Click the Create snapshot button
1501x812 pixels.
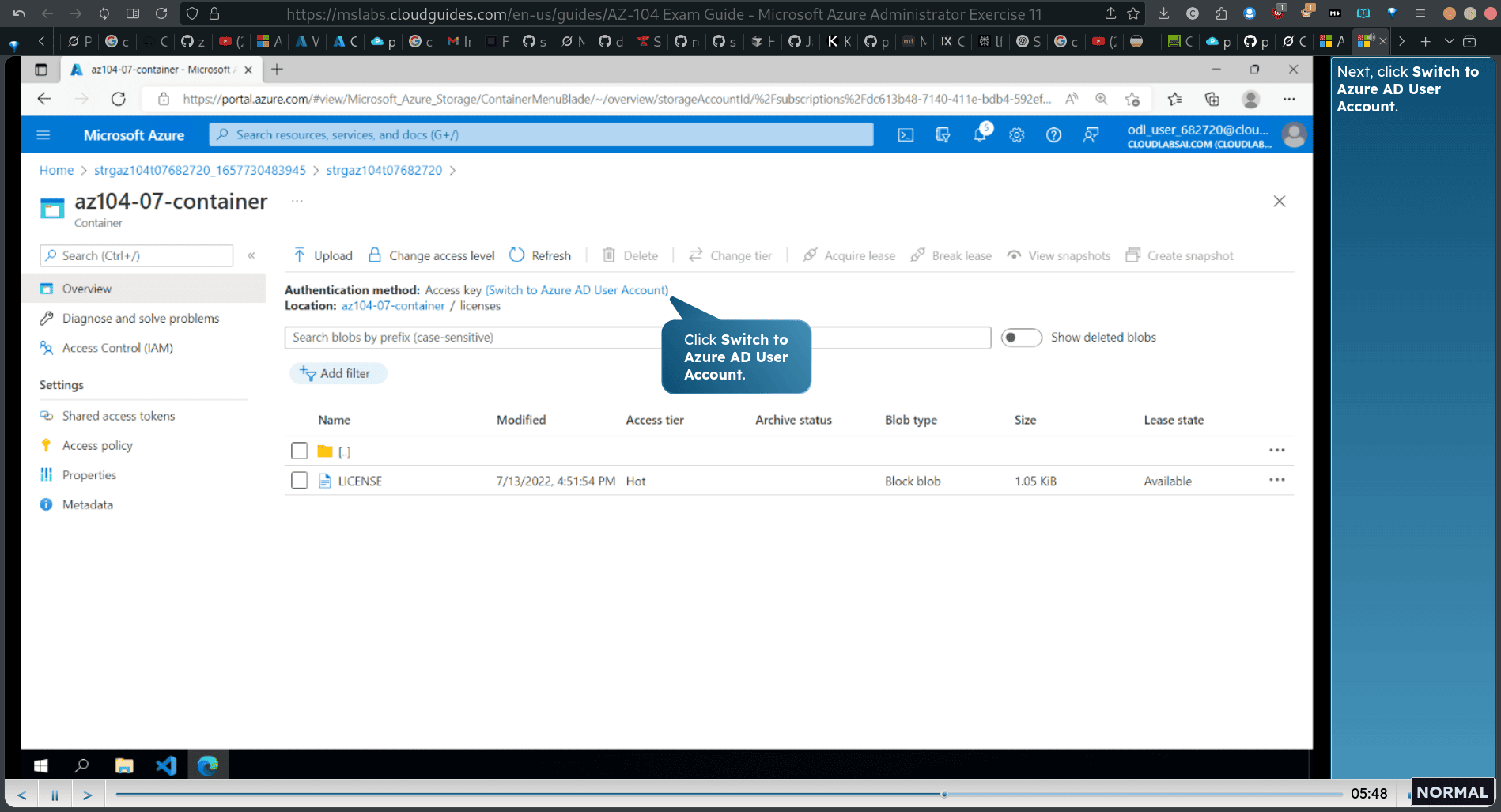[x=1180, y=255]
